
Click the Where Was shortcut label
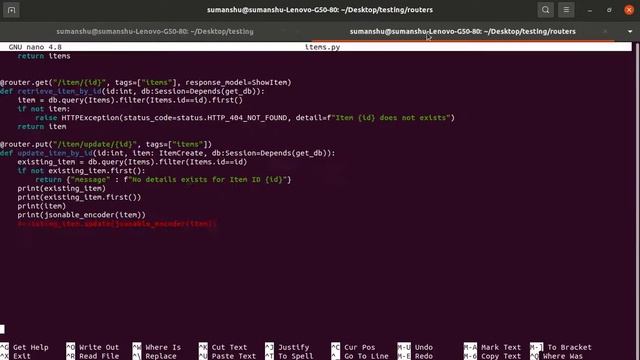point(563,356)
